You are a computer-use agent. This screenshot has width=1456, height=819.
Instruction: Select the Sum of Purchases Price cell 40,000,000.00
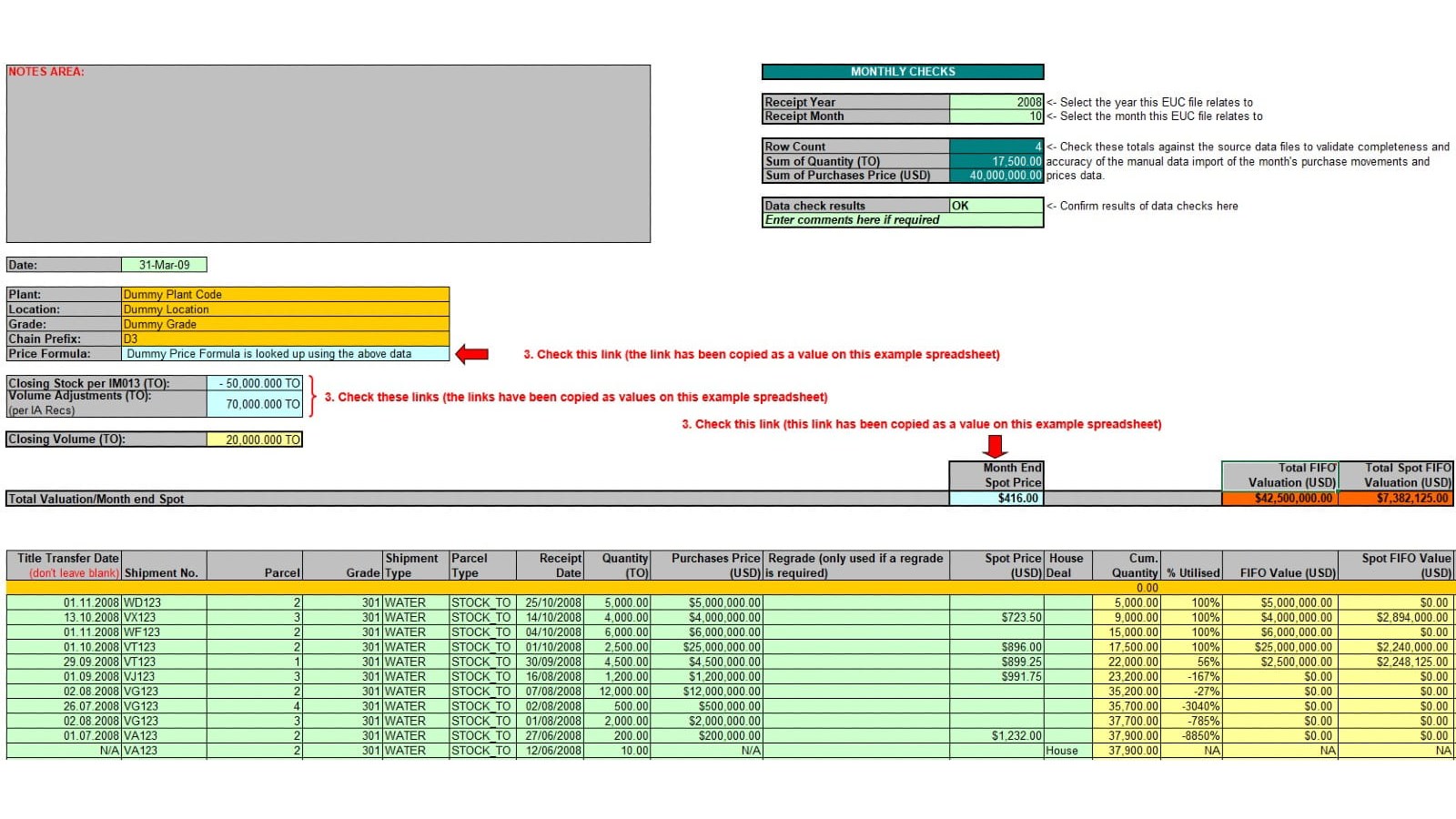pos(996,176)
